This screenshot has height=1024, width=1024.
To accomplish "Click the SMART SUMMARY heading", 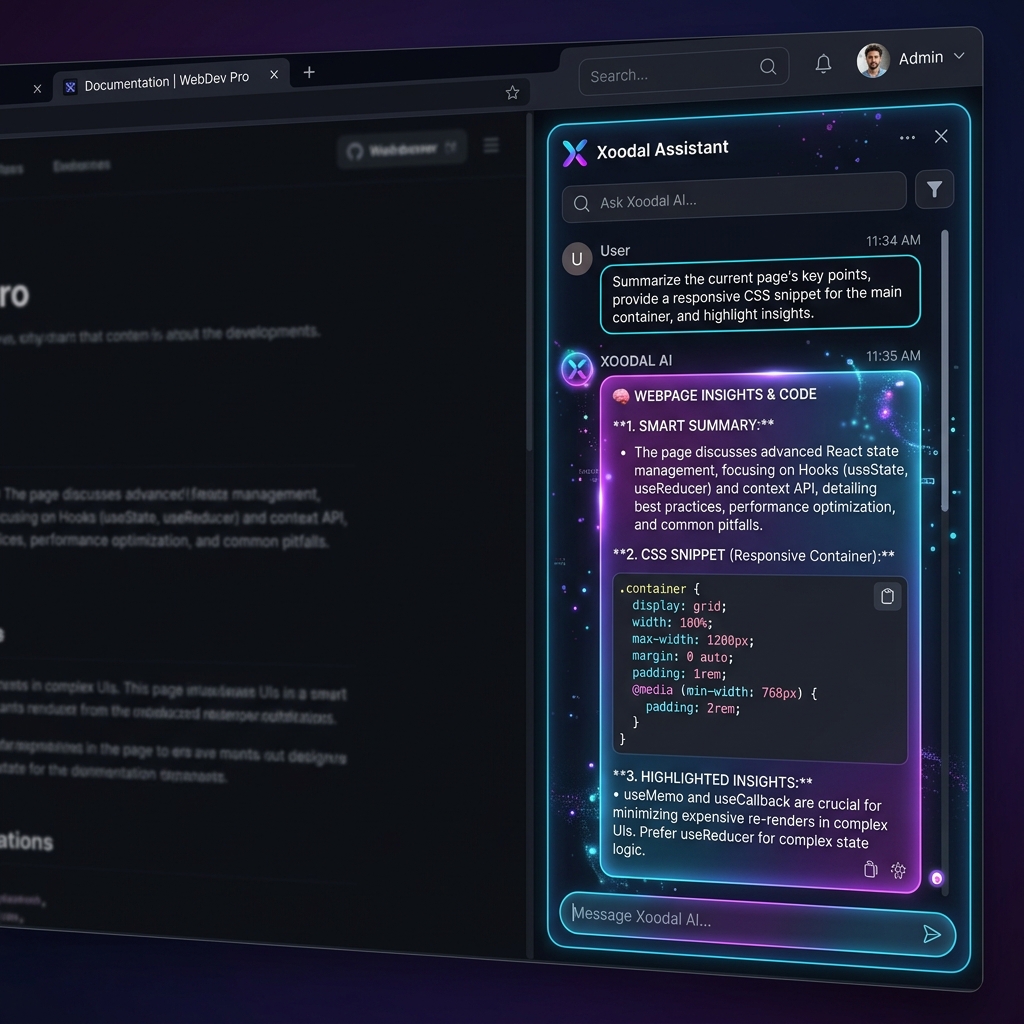I will (x=693, y=426).
